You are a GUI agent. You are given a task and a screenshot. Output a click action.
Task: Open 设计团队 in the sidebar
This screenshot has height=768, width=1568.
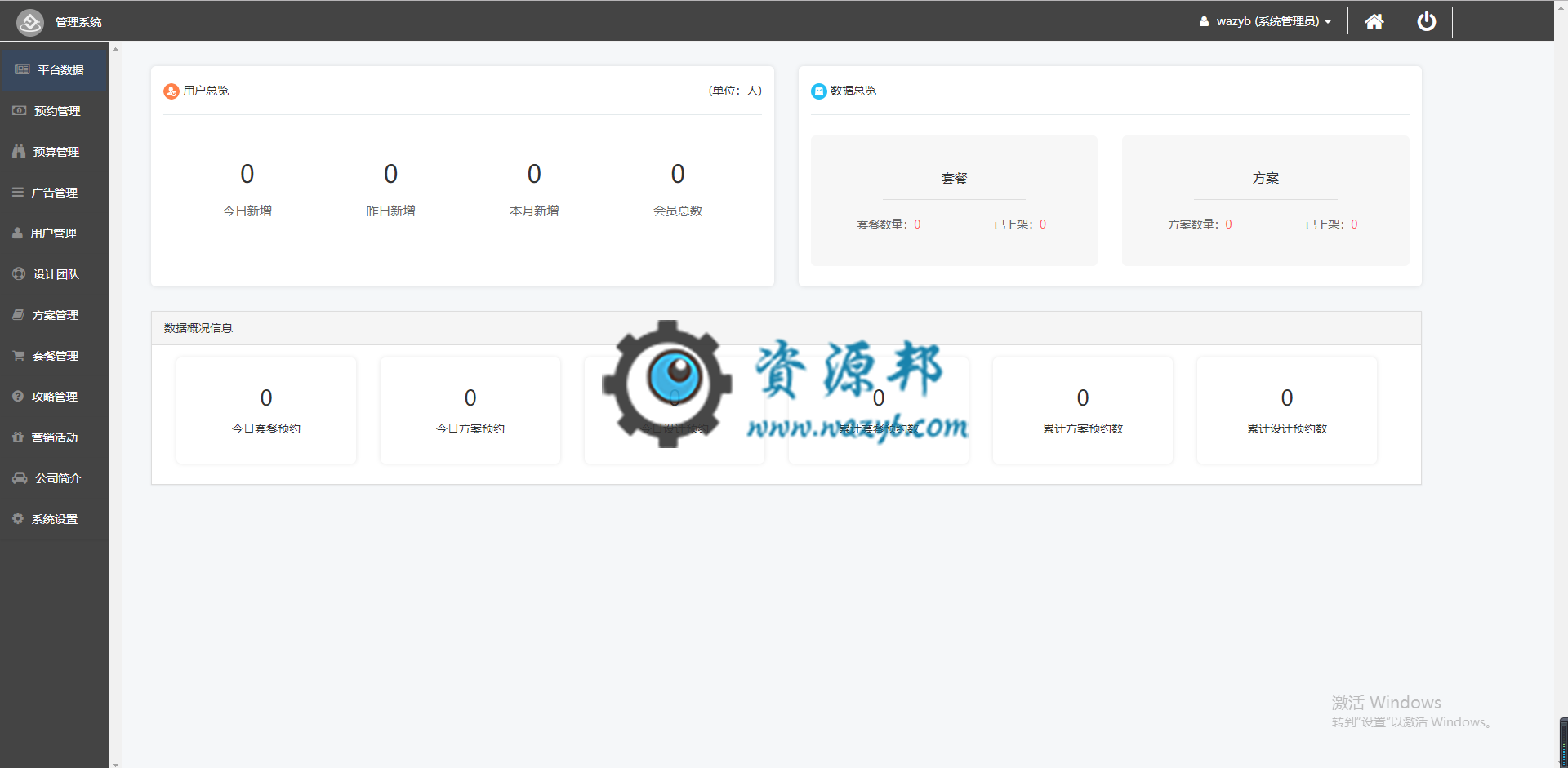[54, 274]
